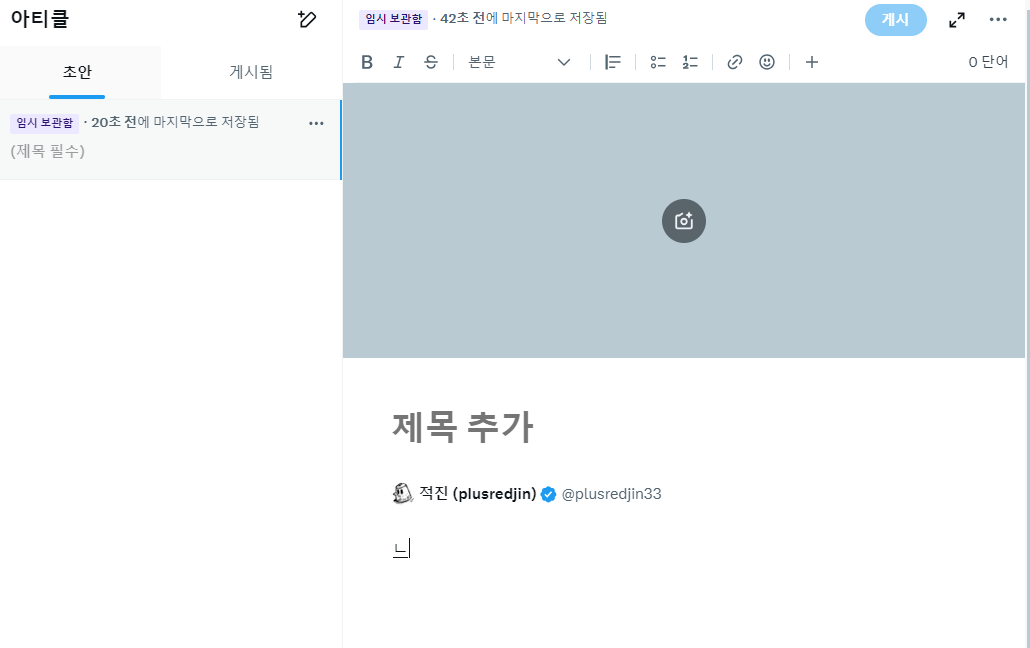Click the plus icon to add content
Image resolution: width=1030 pixels, height=648 pixels.
[811, 62]
